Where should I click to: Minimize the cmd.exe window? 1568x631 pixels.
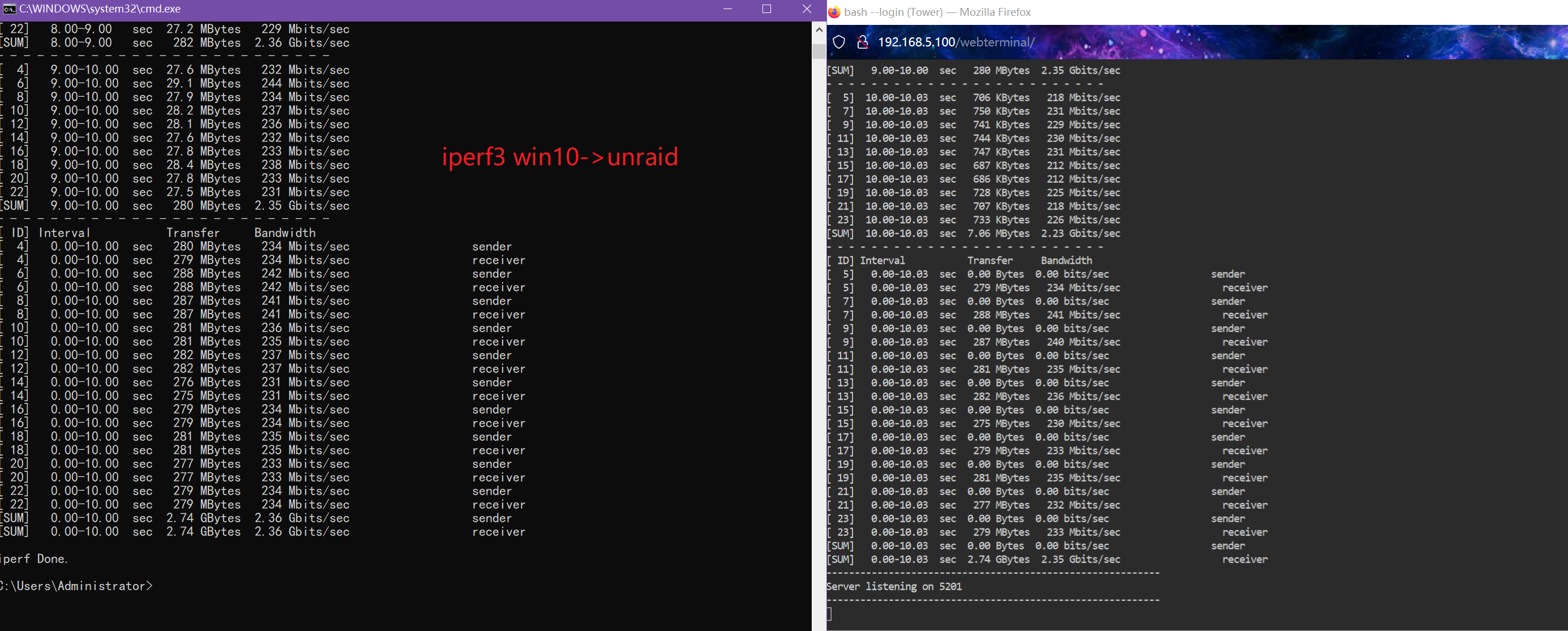coord(727,9)
